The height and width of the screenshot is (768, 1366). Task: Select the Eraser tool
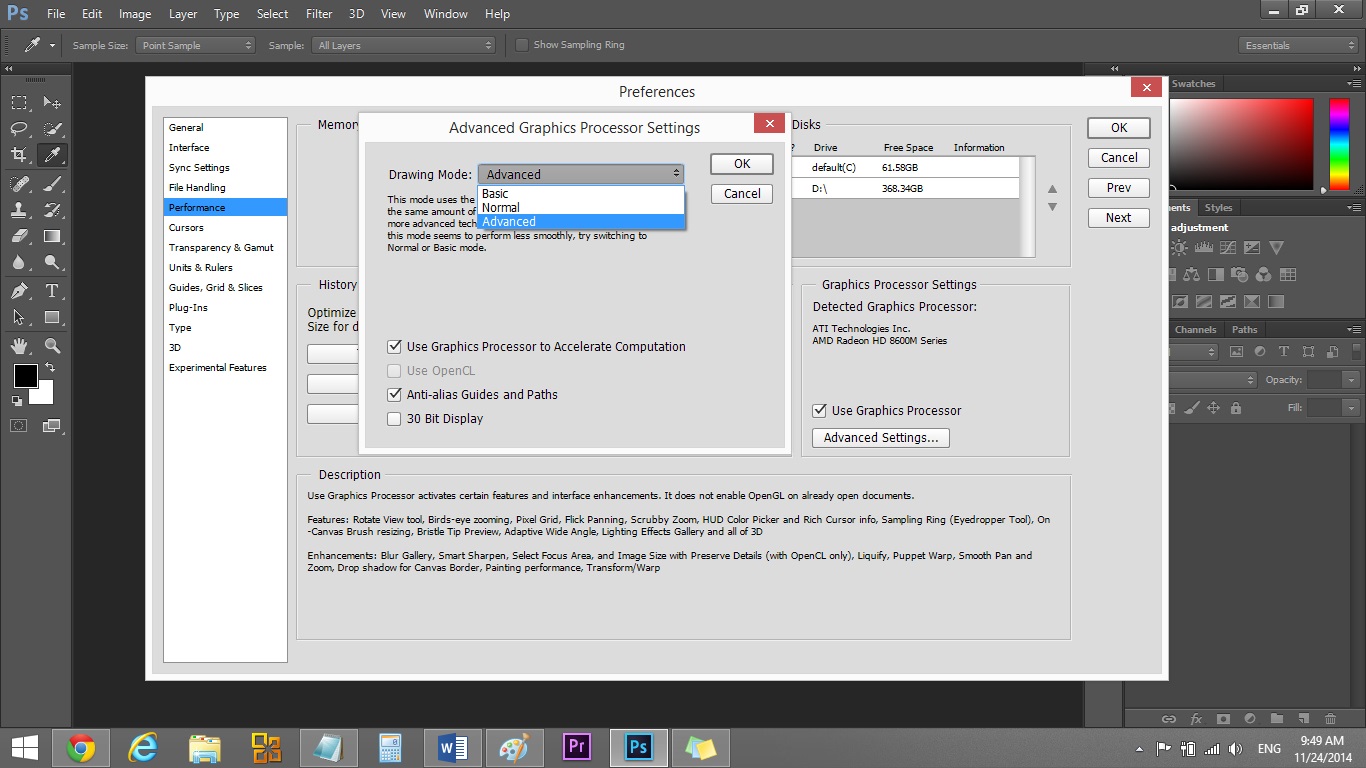pos(19,236)
